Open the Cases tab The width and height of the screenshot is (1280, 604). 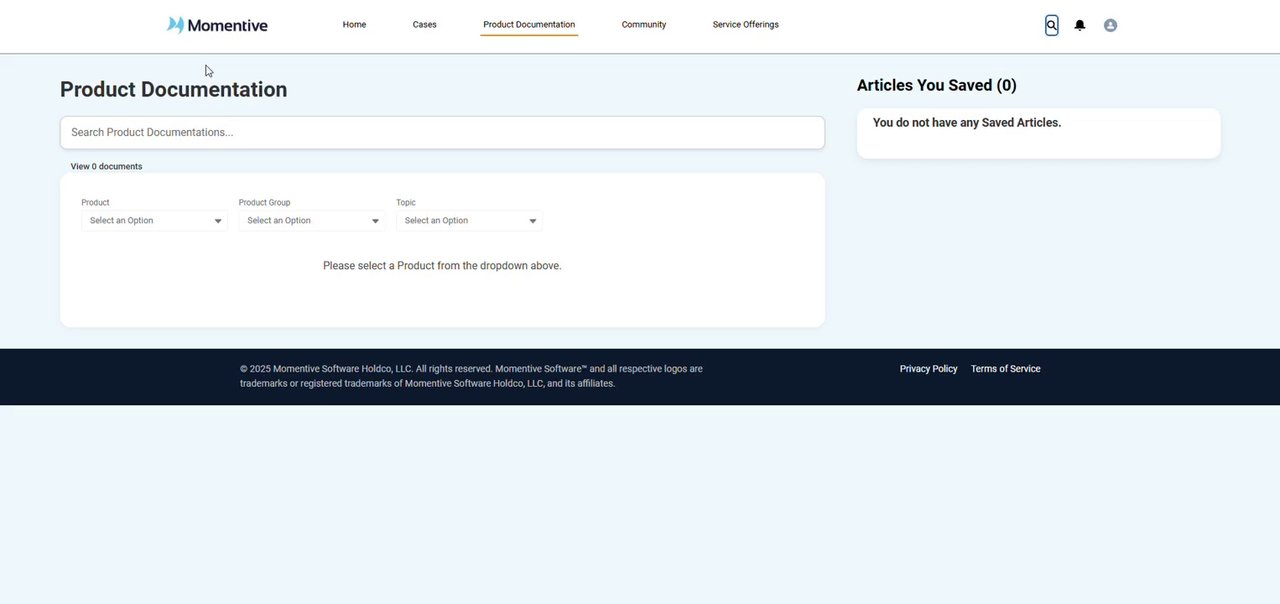click(x=425, y=25)
